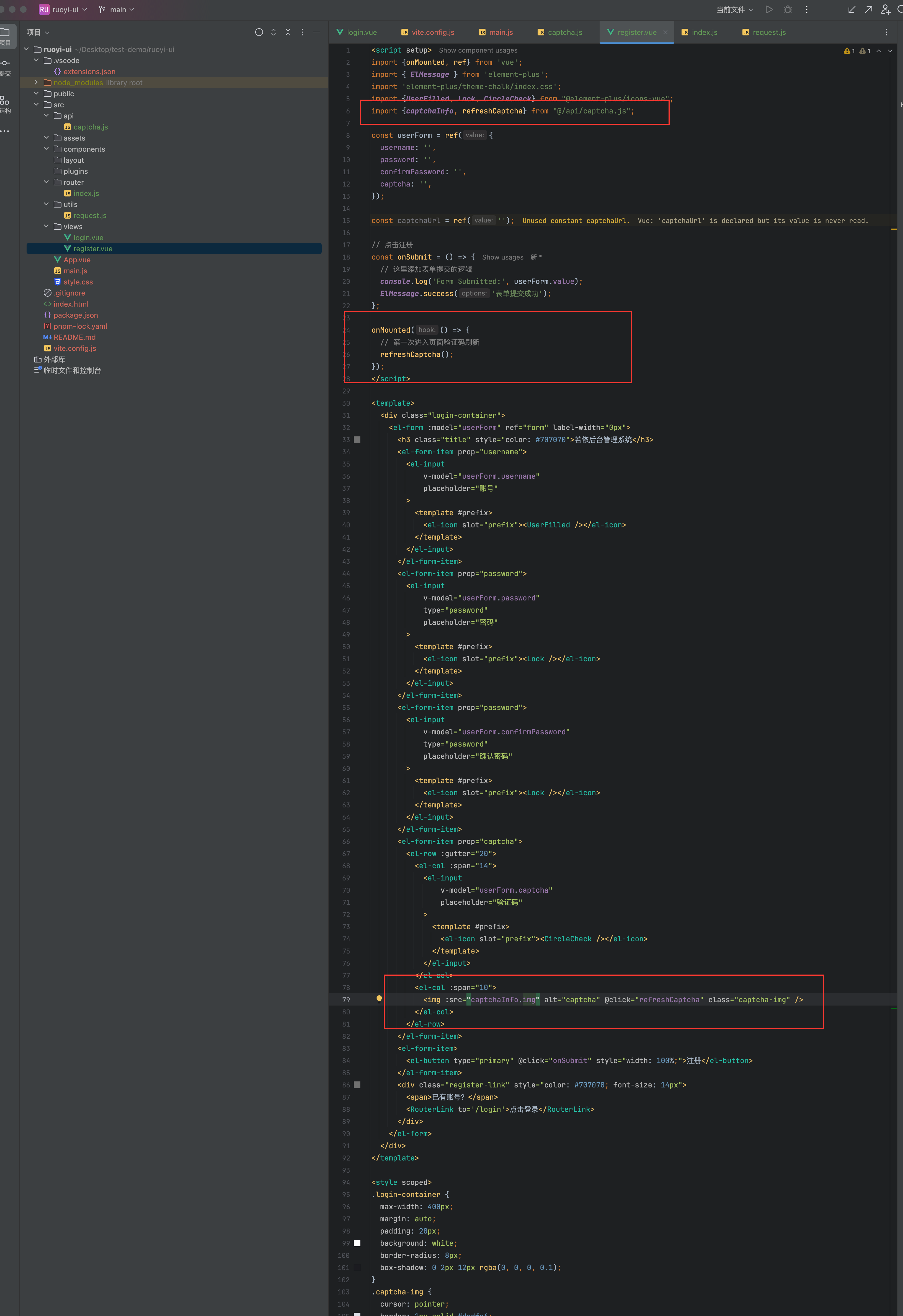The height and width of the screenshot is (1316, 903).
Task: Collapse the src folder chevron
Action: click(36, 104)
